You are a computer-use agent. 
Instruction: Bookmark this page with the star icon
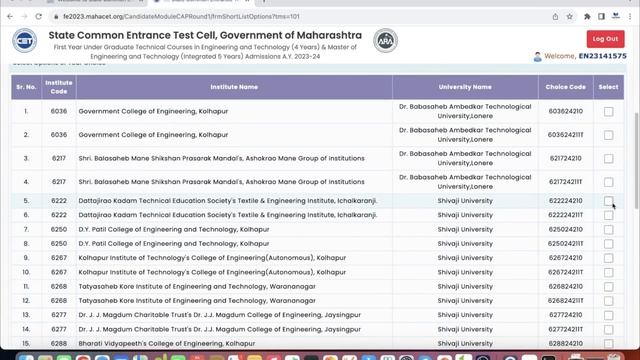click(x=569, y=17)
